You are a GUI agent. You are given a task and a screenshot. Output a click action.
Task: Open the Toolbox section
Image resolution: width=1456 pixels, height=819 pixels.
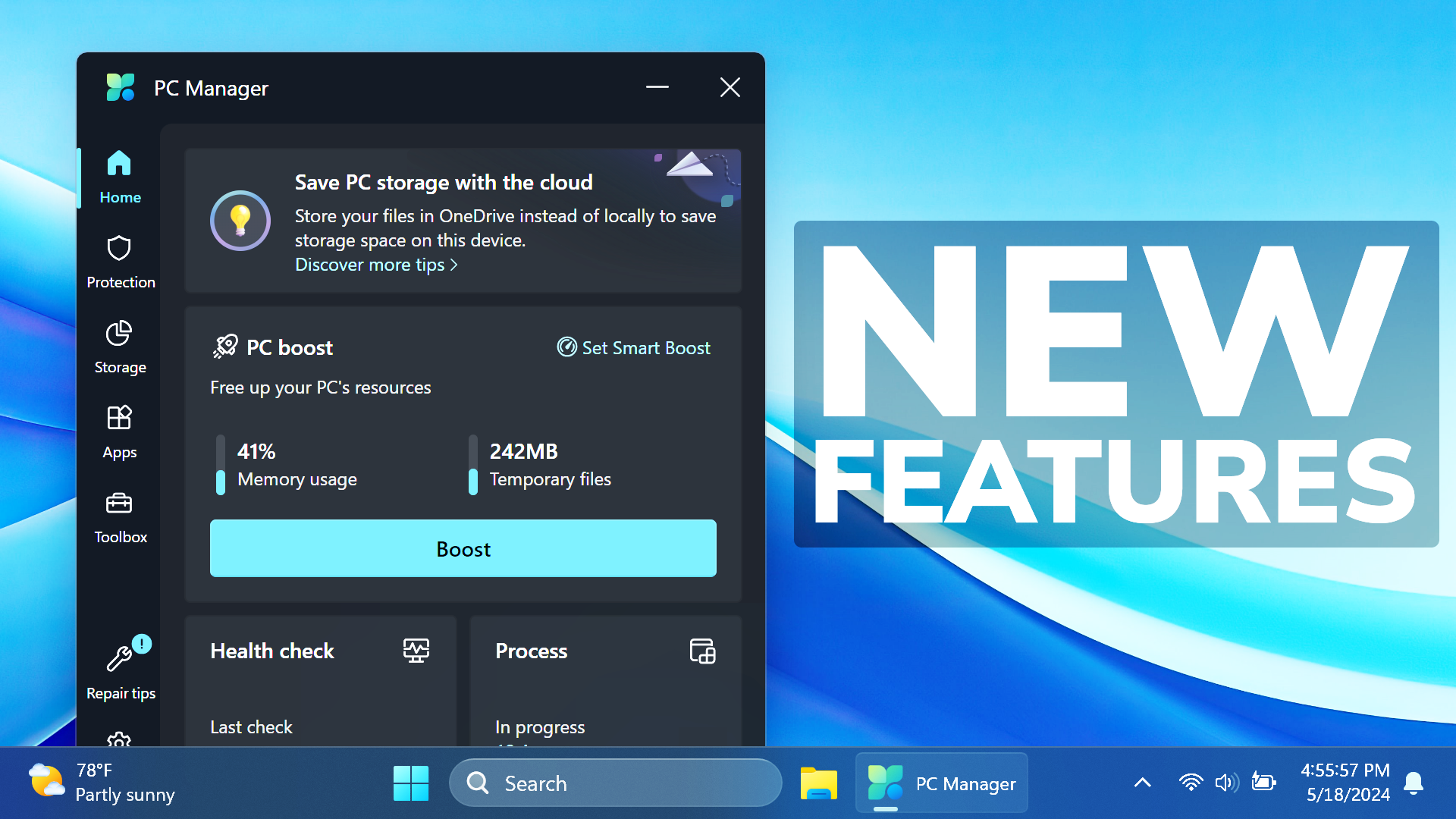(x=120, y=517)
